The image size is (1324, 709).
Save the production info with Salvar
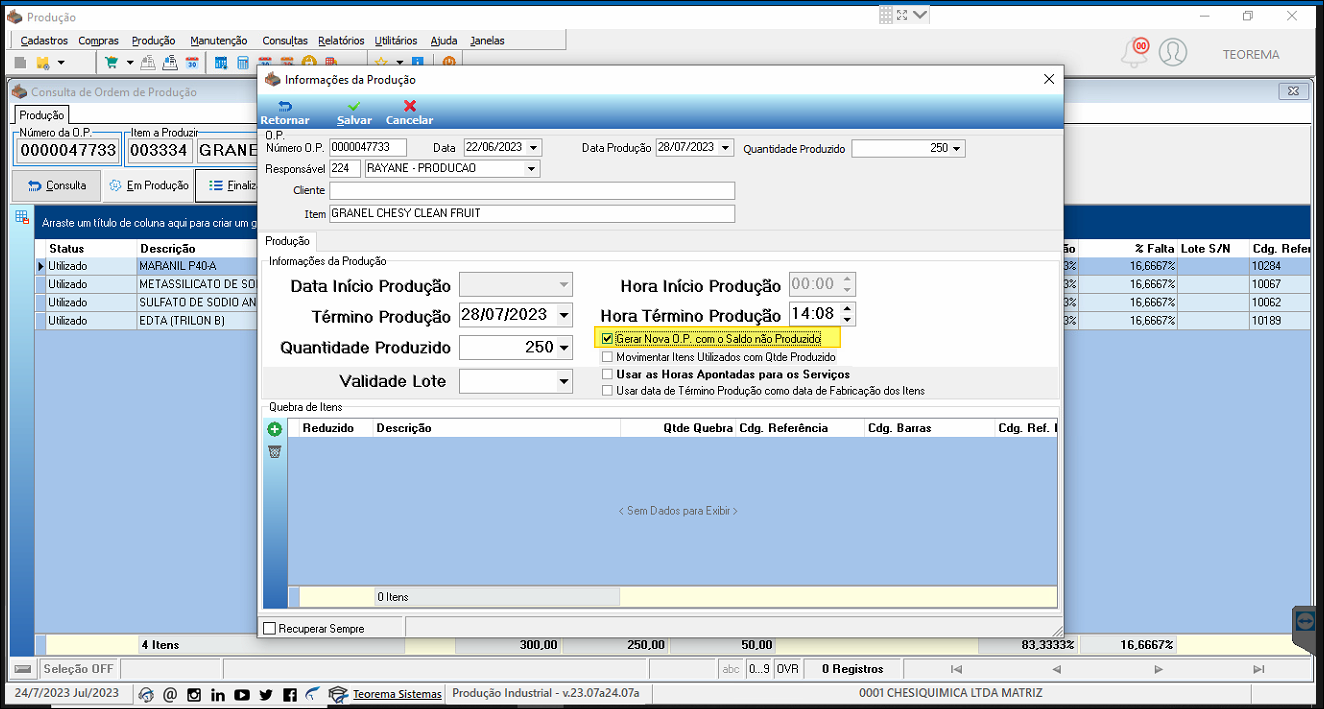click(x=354, y=113)
